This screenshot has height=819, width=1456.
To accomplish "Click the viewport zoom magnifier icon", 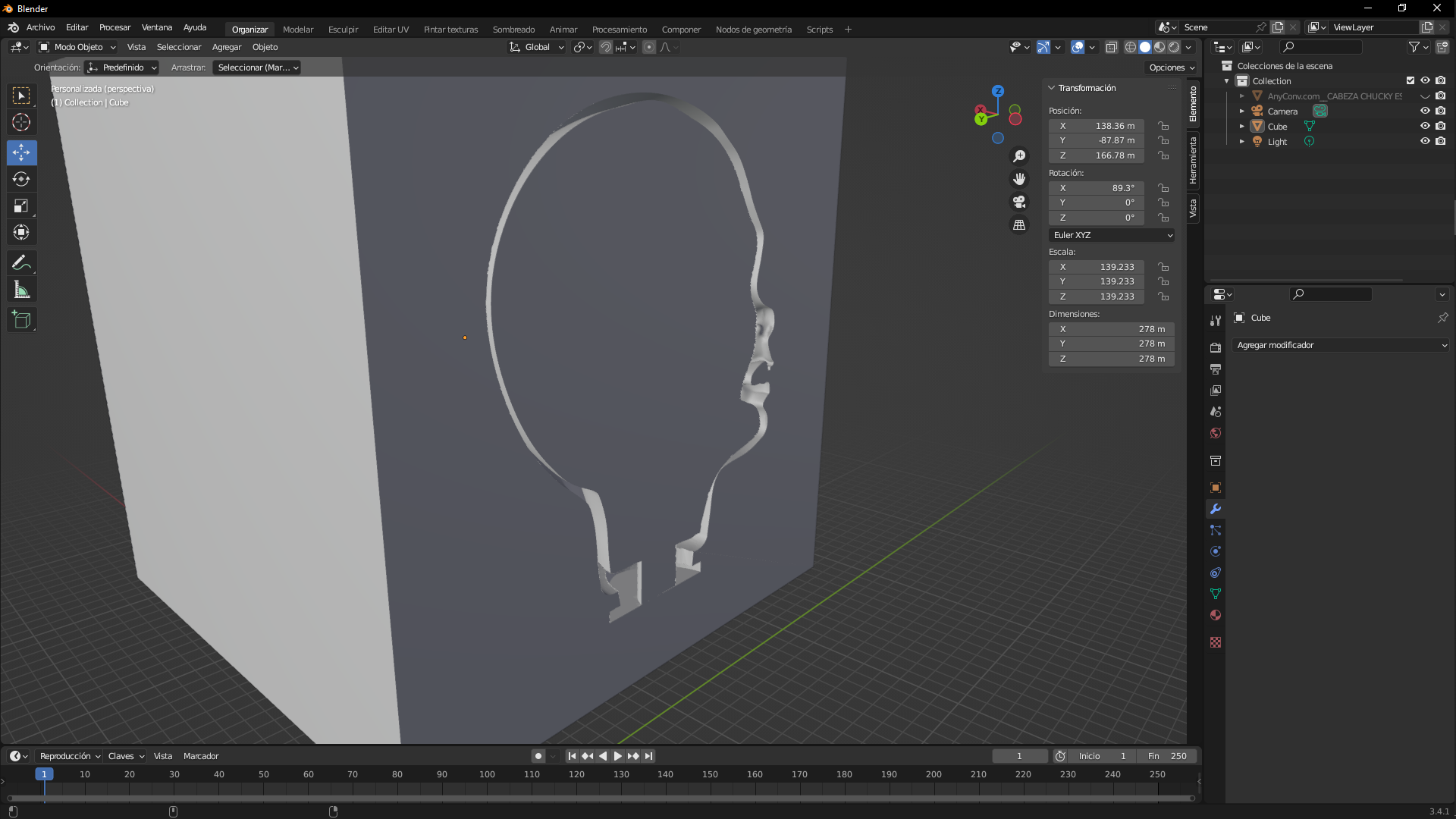I will point(1019,156).
